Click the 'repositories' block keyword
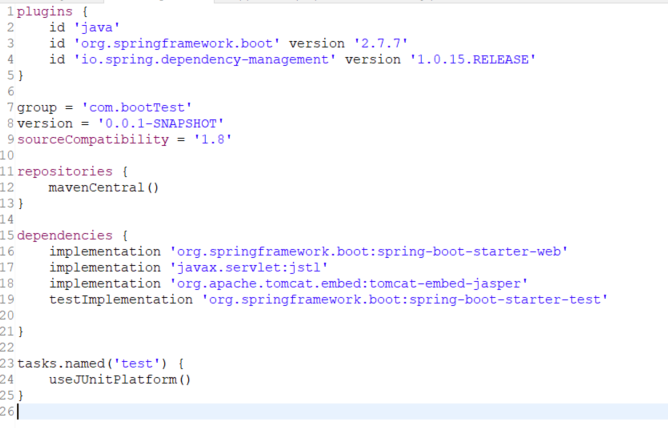The height and width of the screenshot is (428, 668). click(x=65, y=172)
